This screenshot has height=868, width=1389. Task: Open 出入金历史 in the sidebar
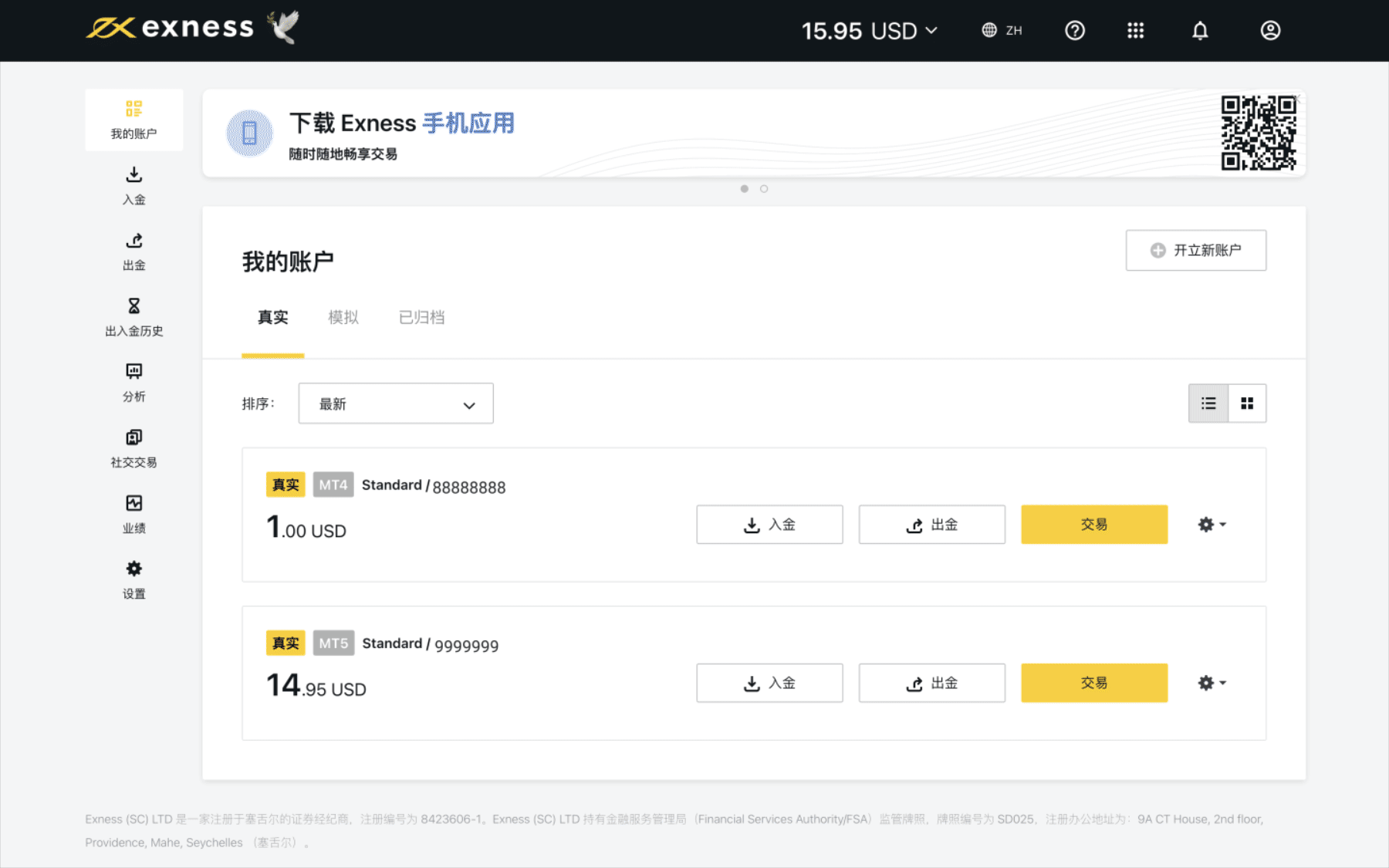(134, 317)
